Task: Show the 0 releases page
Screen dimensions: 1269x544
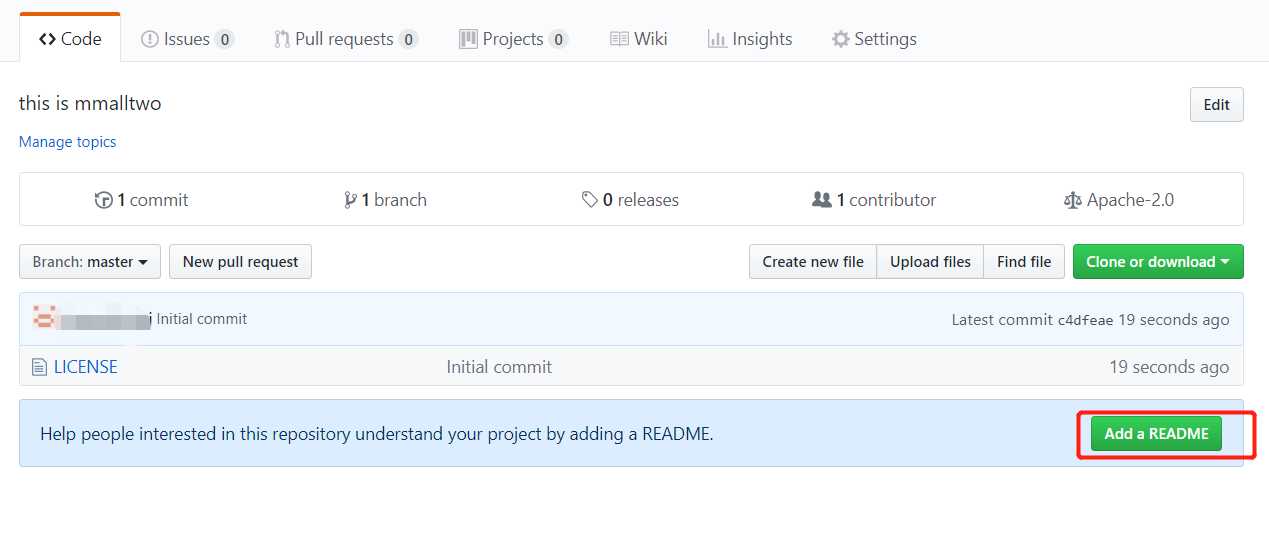Action: click(x=630, y=200)
